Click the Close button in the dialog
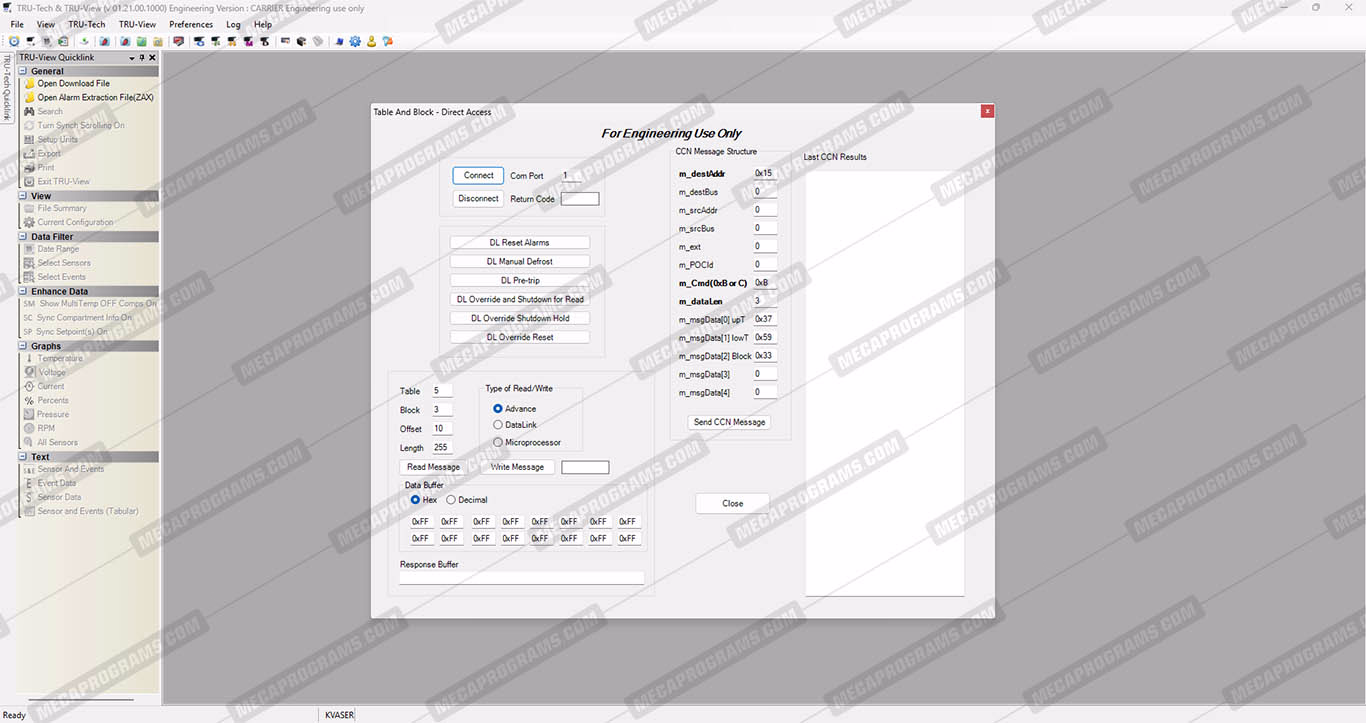1366x723 pixels. pos(733,503)
